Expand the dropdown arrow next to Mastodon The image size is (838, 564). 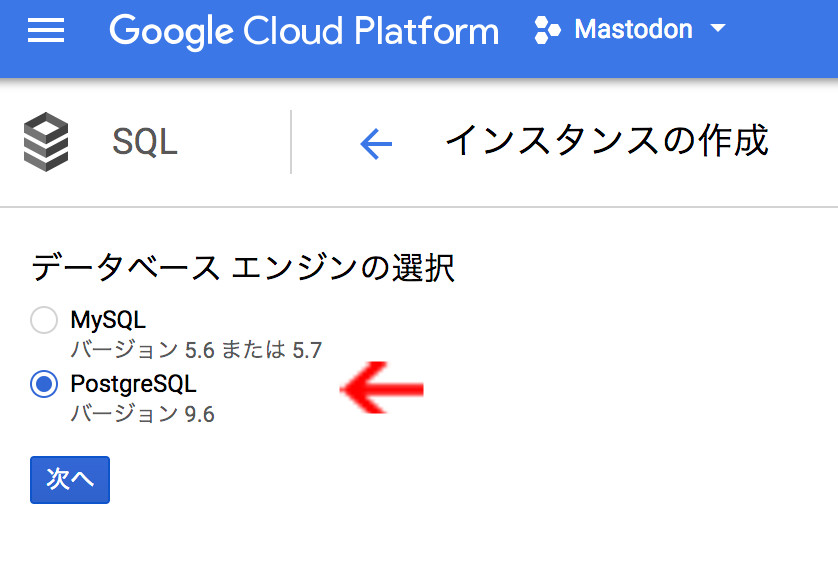click(x=717, y=30)
